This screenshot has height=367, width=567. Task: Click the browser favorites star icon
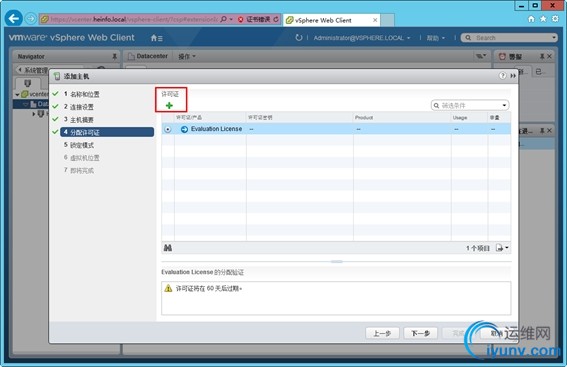(x=543, y=19)
